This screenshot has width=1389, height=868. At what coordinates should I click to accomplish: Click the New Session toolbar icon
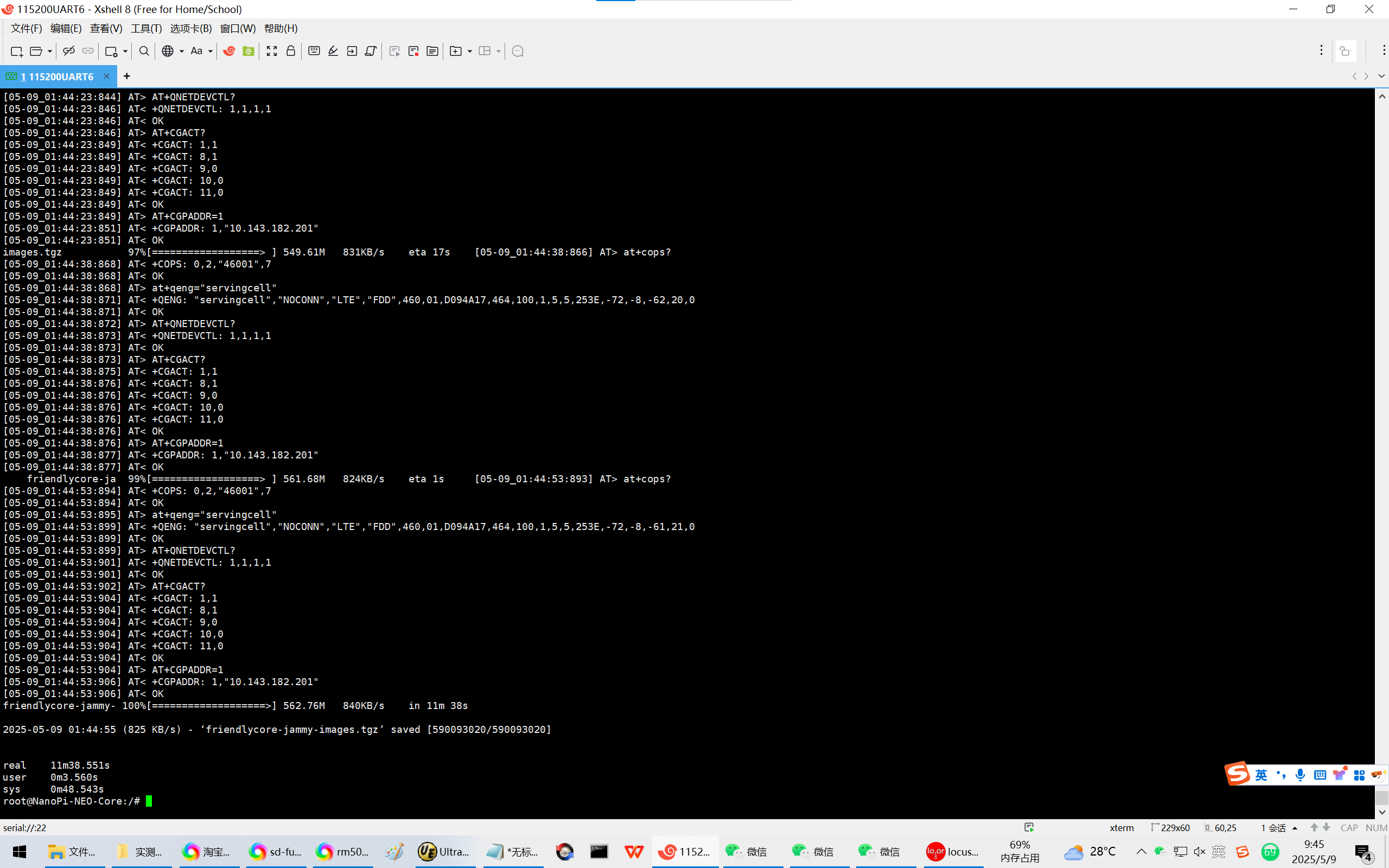point(16,51)
